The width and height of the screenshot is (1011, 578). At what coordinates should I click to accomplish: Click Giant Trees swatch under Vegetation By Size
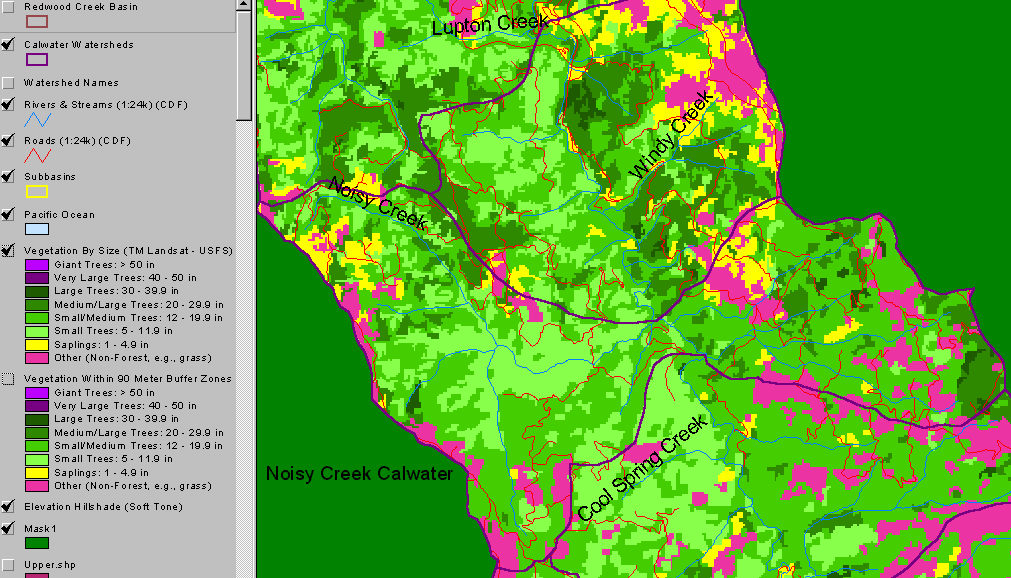[37, 264]
